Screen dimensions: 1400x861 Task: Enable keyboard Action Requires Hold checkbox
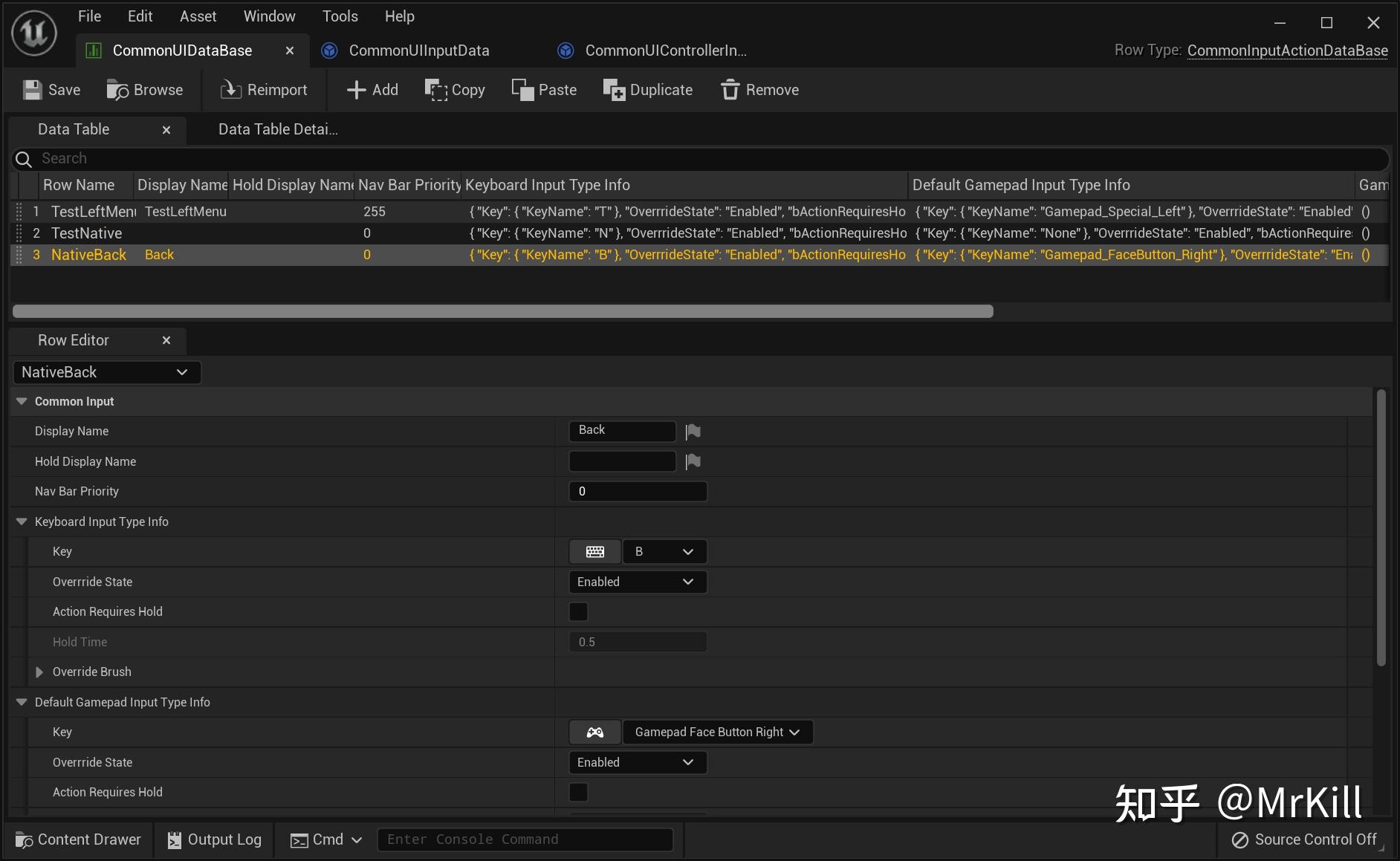pos(578,612)
